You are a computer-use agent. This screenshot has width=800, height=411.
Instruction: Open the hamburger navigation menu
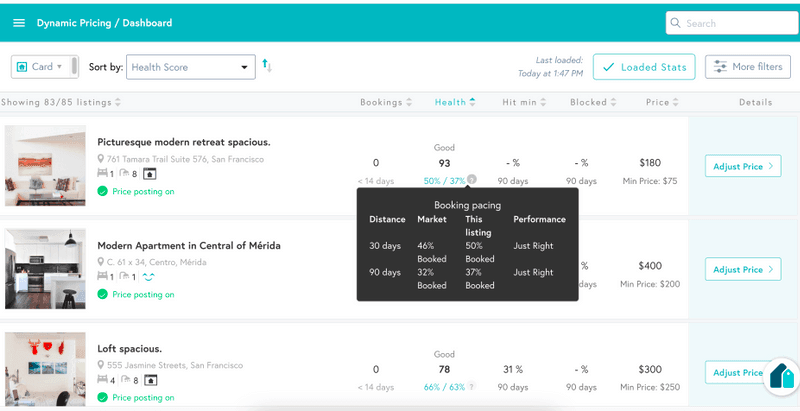pyautogui.click(x=19, y=23)
